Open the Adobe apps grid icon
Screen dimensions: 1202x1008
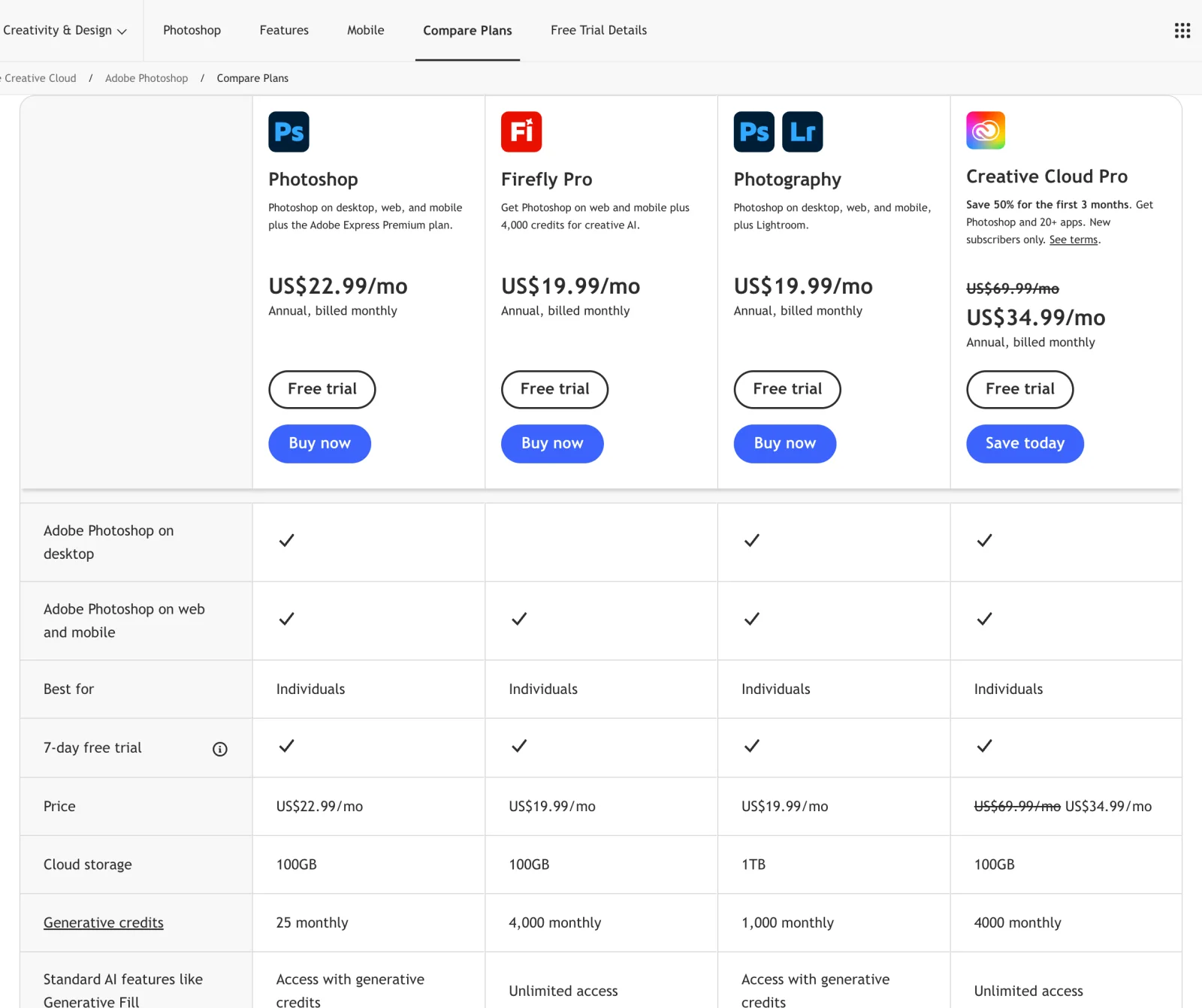(1182, 30)
